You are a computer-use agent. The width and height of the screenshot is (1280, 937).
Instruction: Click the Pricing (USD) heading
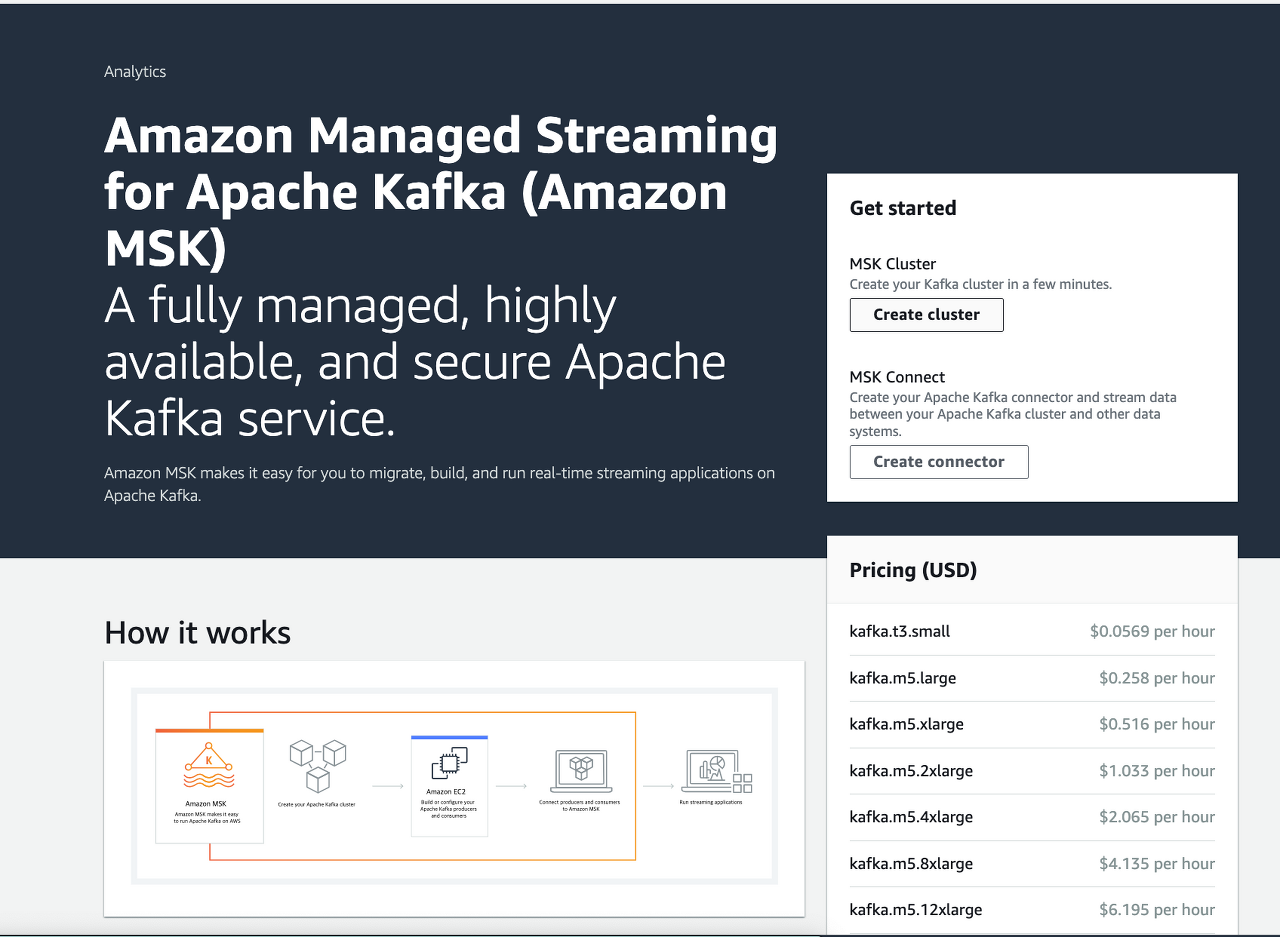pos(913,570)
